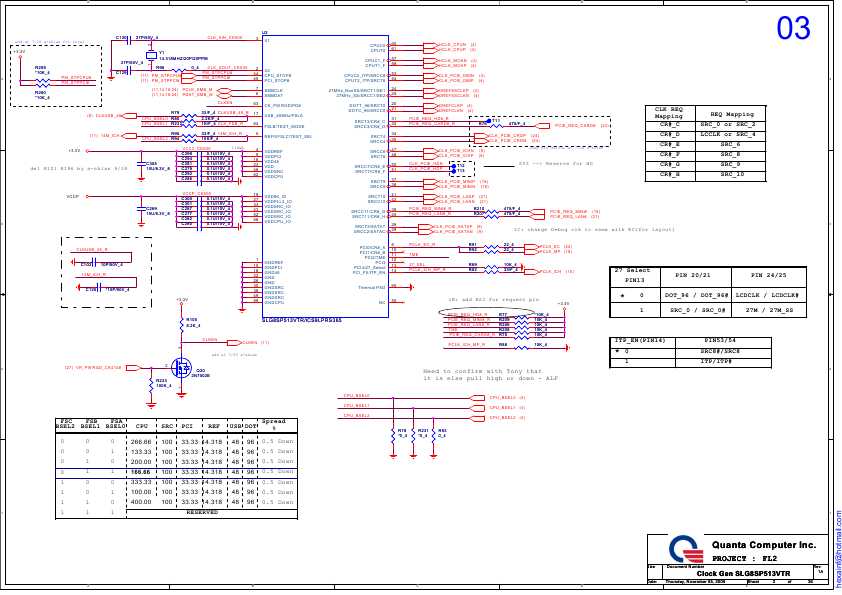
Task: Click the CPU_STOP# pin label
Action: (x=278, y=76)
